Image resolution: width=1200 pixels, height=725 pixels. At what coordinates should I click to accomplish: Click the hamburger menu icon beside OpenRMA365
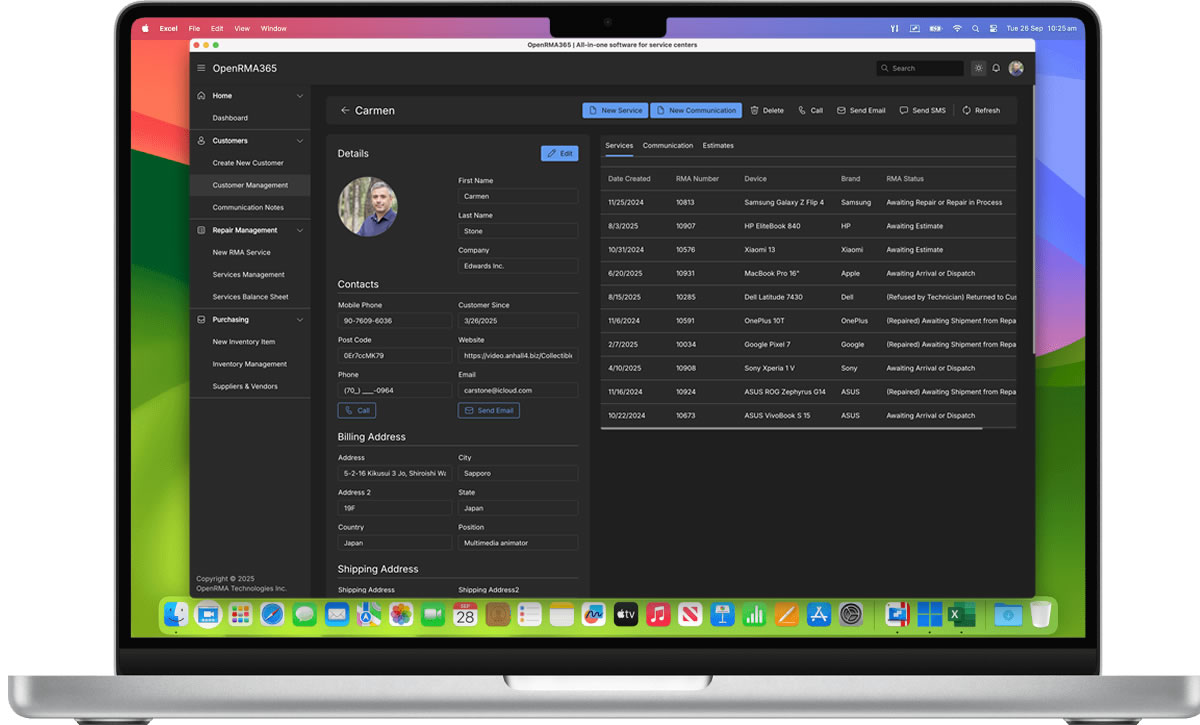click(x=201, y=68)
